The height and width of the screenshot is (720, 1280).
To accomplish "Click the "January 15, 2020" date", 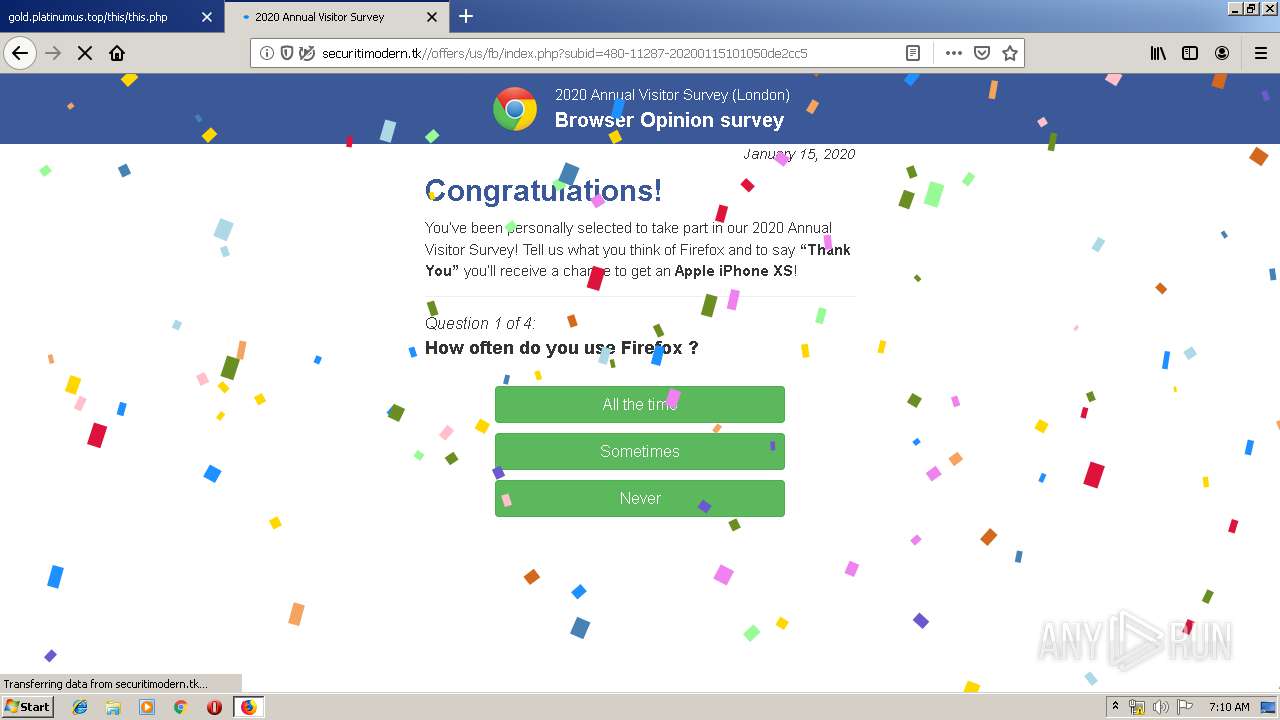I will tap(799, 154).
